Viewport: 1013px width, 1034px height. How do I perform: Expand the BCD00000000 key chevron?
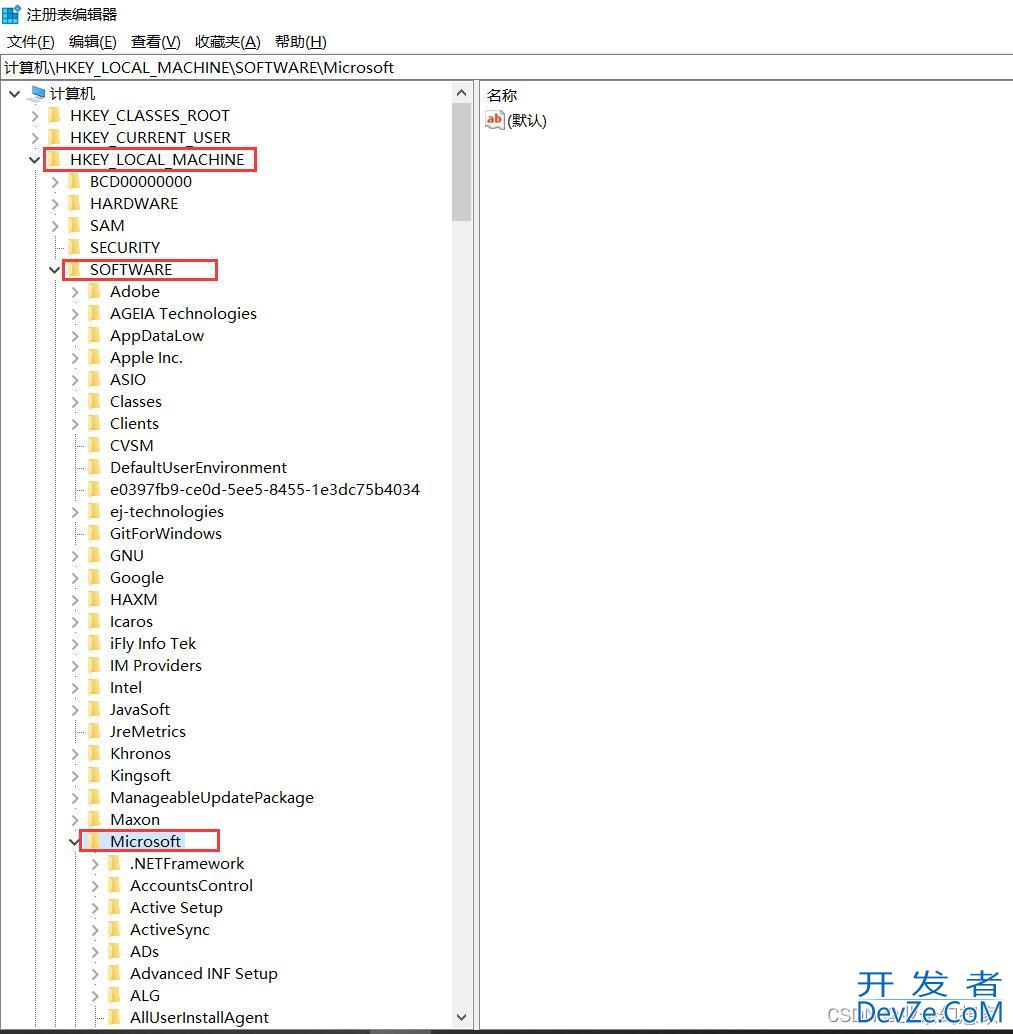click(55, 182)
